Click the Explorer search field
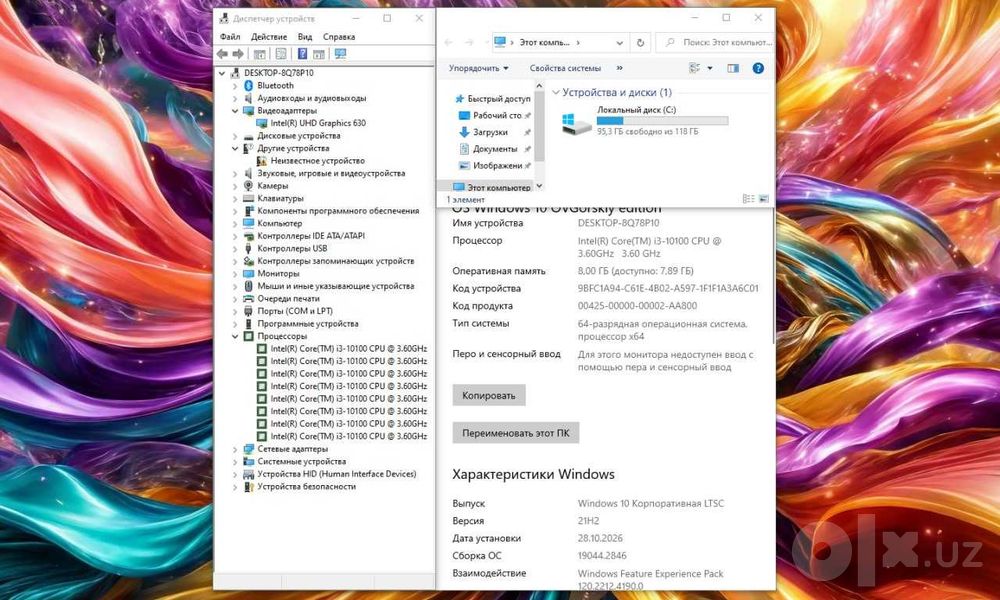This screenshot has height=600, width=1000. pos(715,43)
